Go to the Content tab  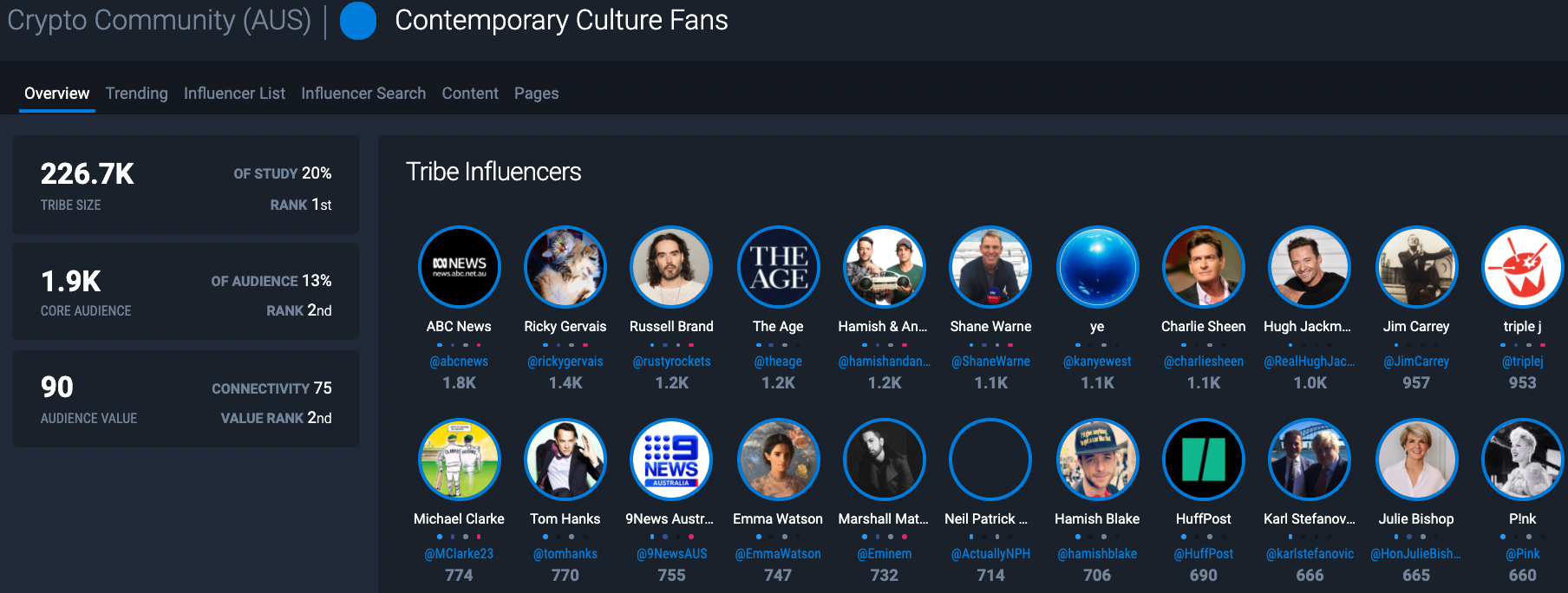(x=470, y=93)
